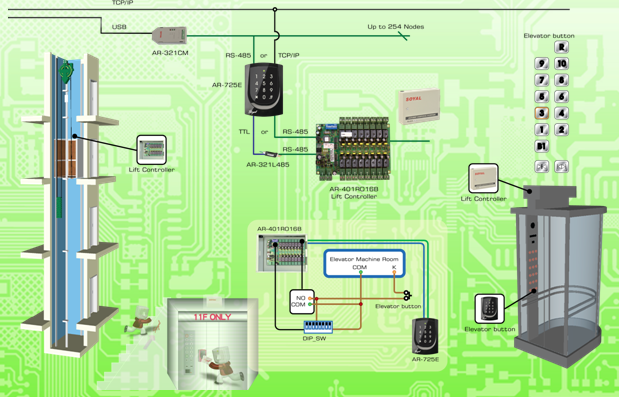This screenshot has width=619, height=397.
Task: Click the "DIP_SW" label
Action: tap(314, 338)
